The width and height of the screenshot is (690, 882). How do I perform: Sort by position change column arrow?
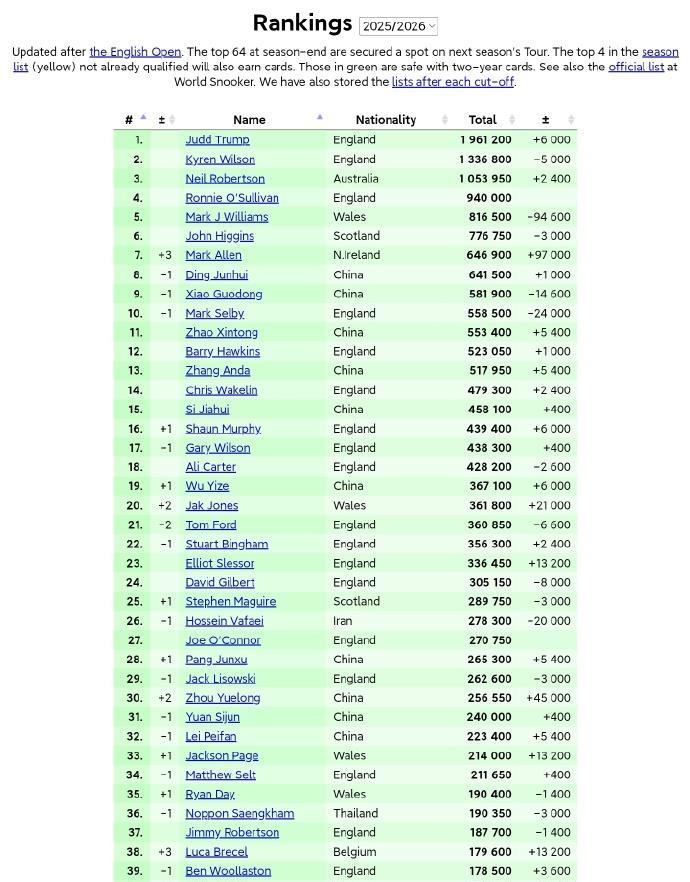[172, 120]
